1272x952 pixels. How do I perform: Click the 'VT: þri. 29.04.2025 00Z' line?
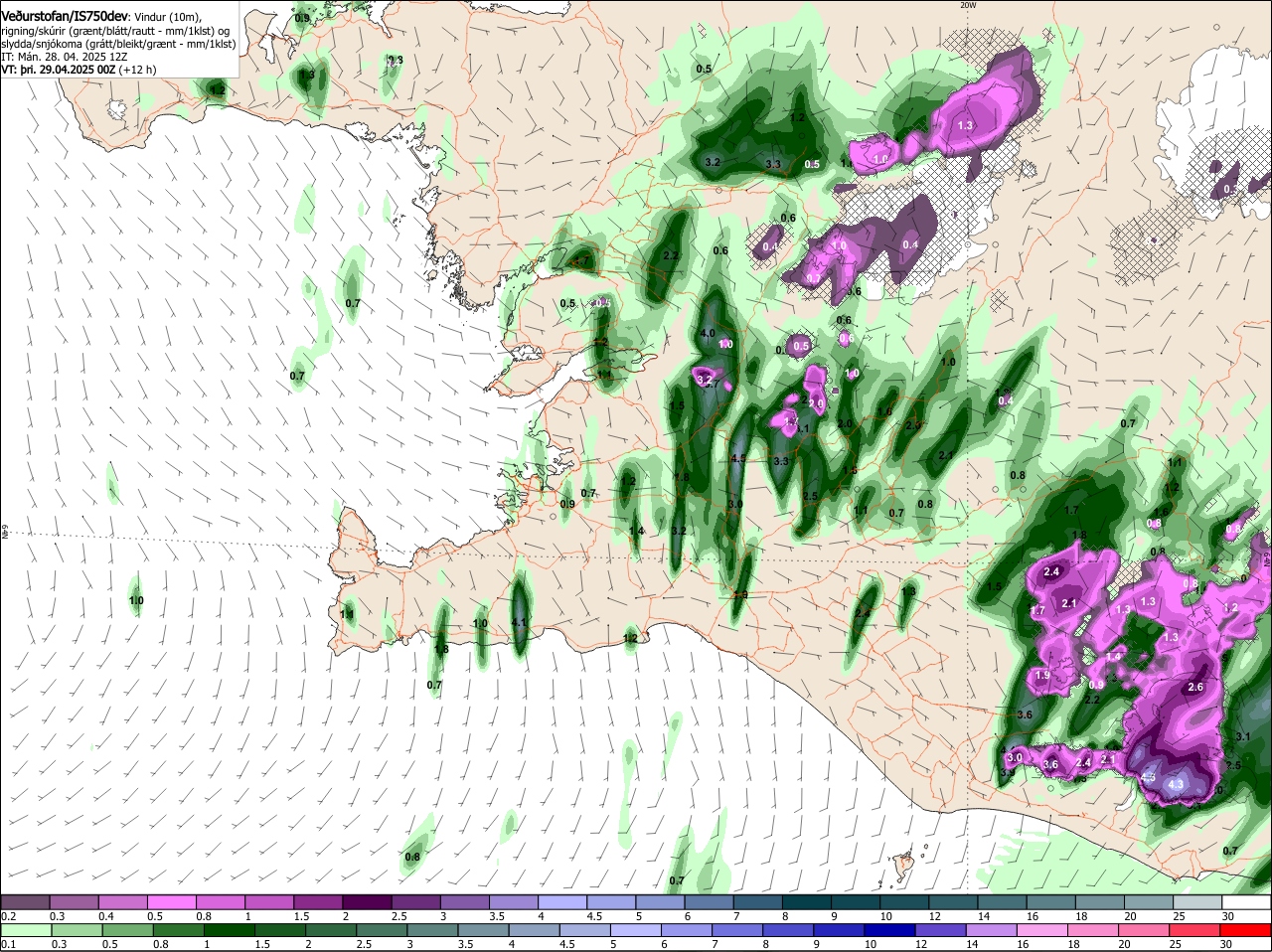point(58,70)
